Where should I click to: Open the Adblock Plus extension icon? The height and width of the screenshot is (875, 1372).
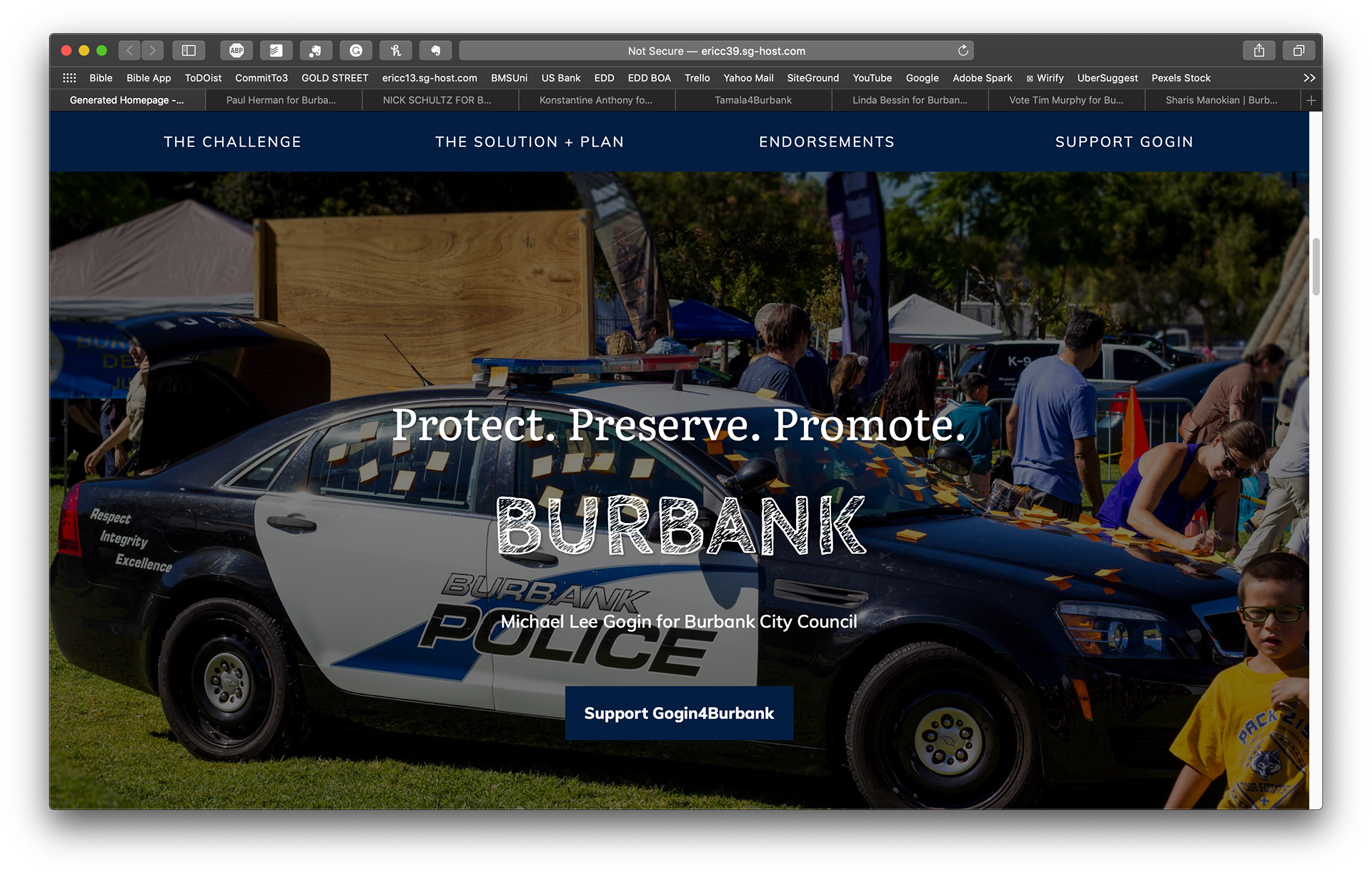[237, 51]
